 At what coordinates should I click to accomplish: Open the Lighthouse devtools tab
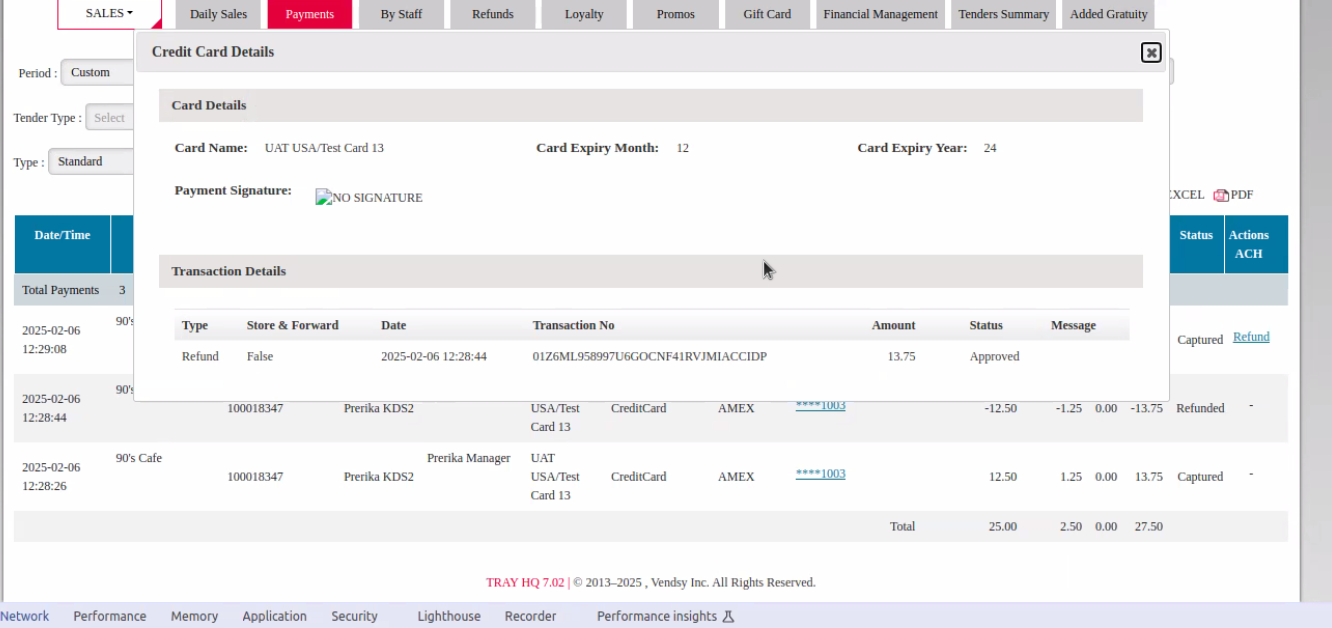pos(449,616)
